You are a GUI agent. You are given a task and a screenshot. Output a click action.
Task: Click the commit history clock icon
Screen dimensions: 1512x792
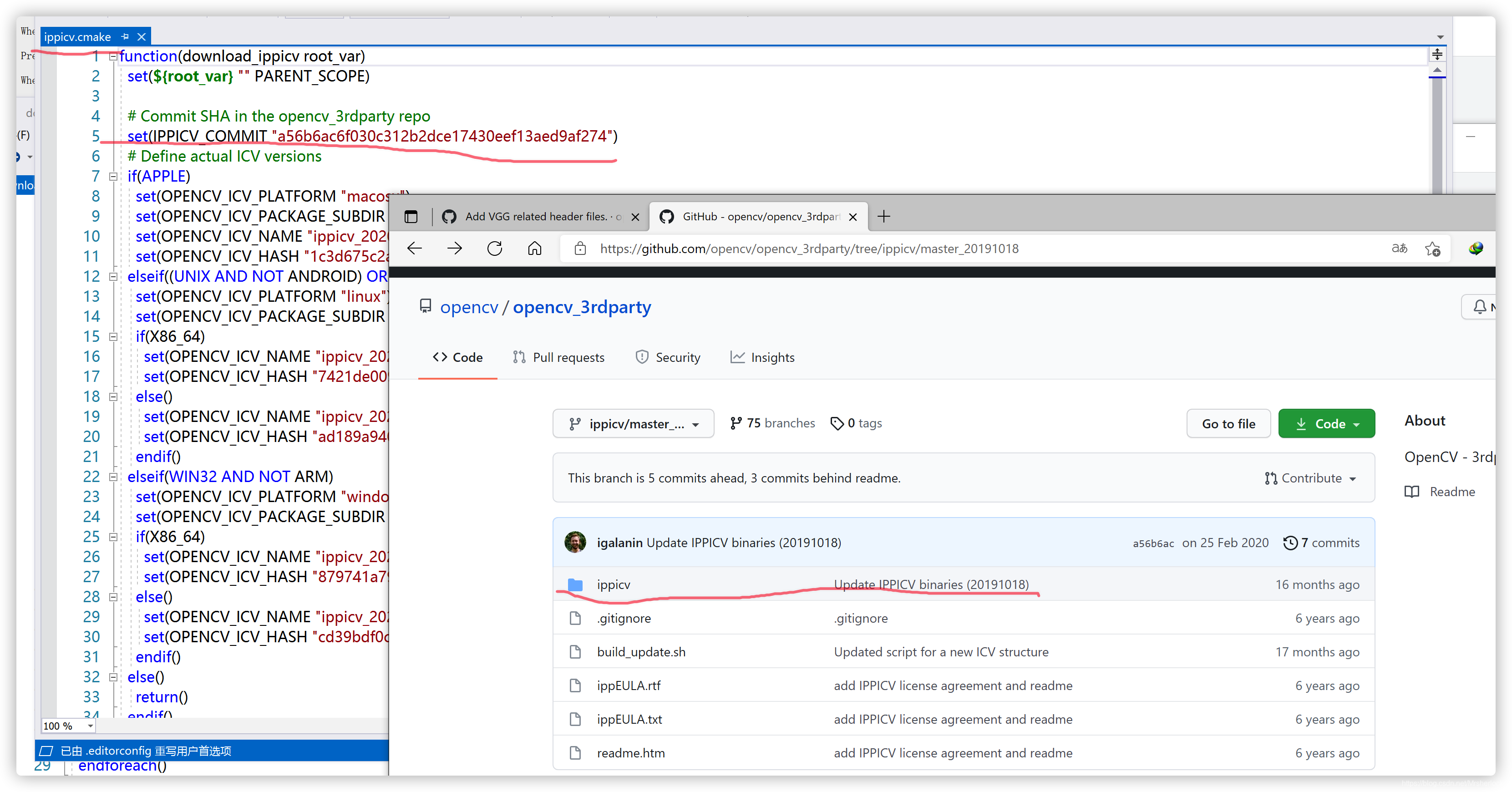1290,543
